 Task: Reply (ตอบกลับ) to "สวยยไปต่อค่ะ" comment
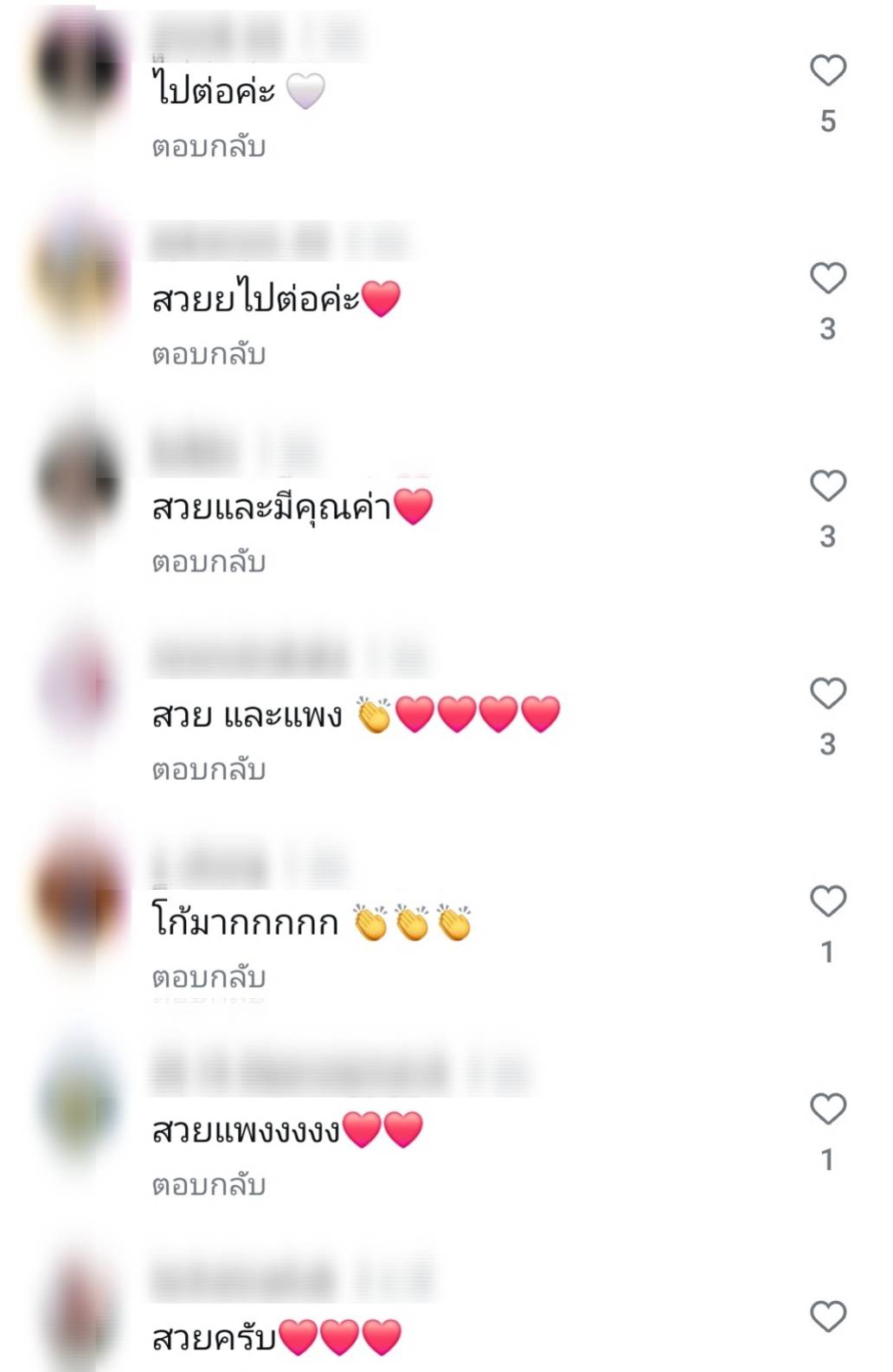click(x=209, y=354)
